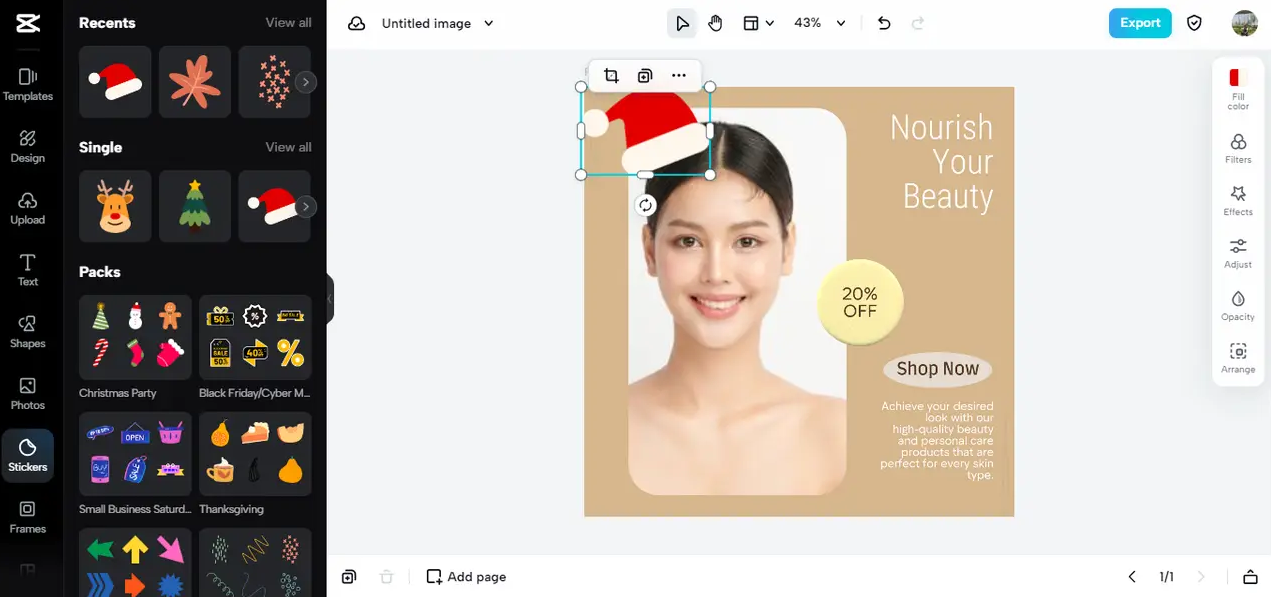Click the CapCut logo icon
Image resolution: width=1271 pixels, height=597 pixels.
click(x=28, y=23)
